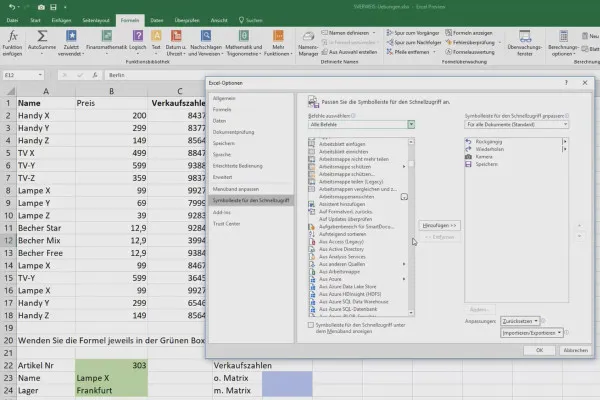Click the select-all corner of the sheet

click(11, 91)
